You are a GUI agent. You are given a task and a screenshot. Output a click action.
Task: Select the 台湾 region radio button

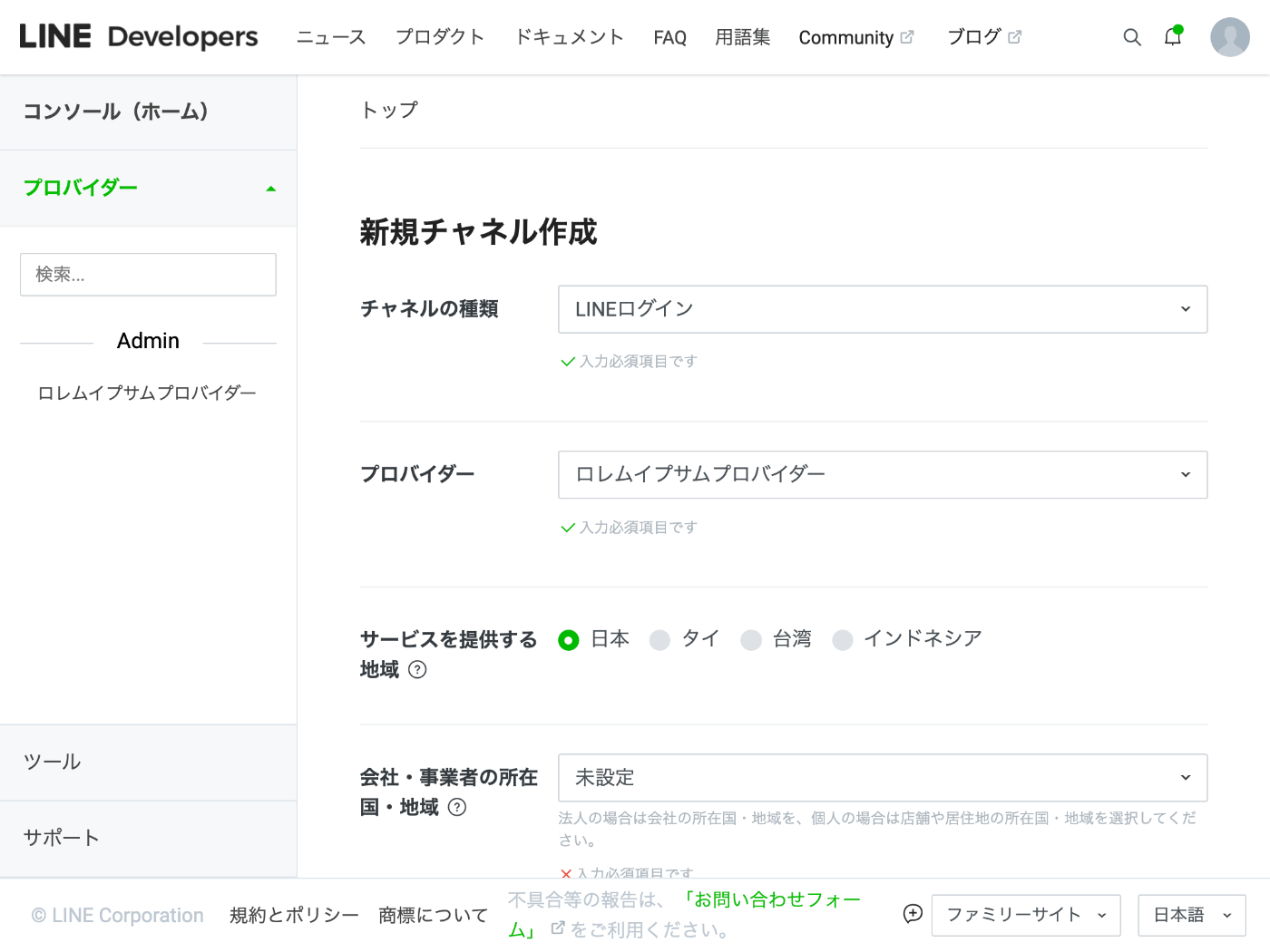coord(751,640)
